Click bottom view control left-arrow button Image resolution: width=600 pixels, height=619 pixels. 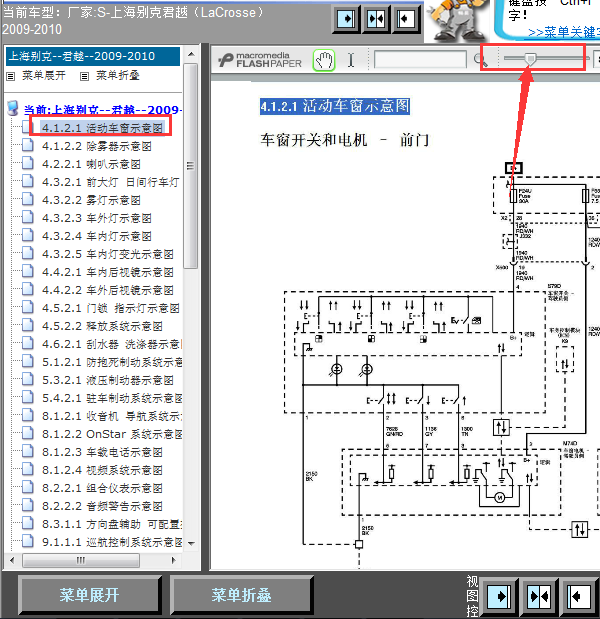[578, 596]
